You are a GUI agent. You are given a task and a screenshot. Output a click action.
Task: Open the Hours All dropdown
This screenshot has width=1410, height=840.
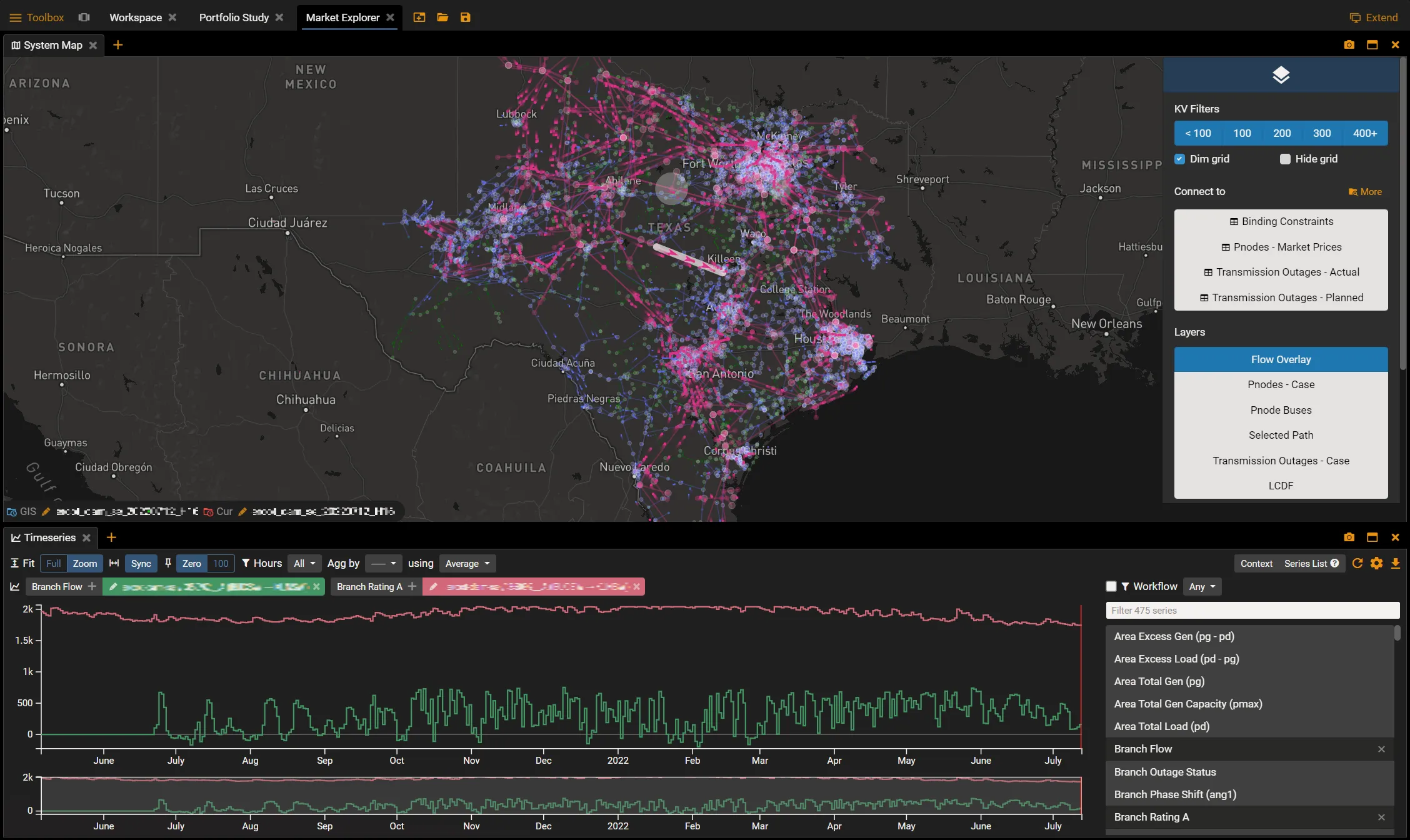pos(304,563)
